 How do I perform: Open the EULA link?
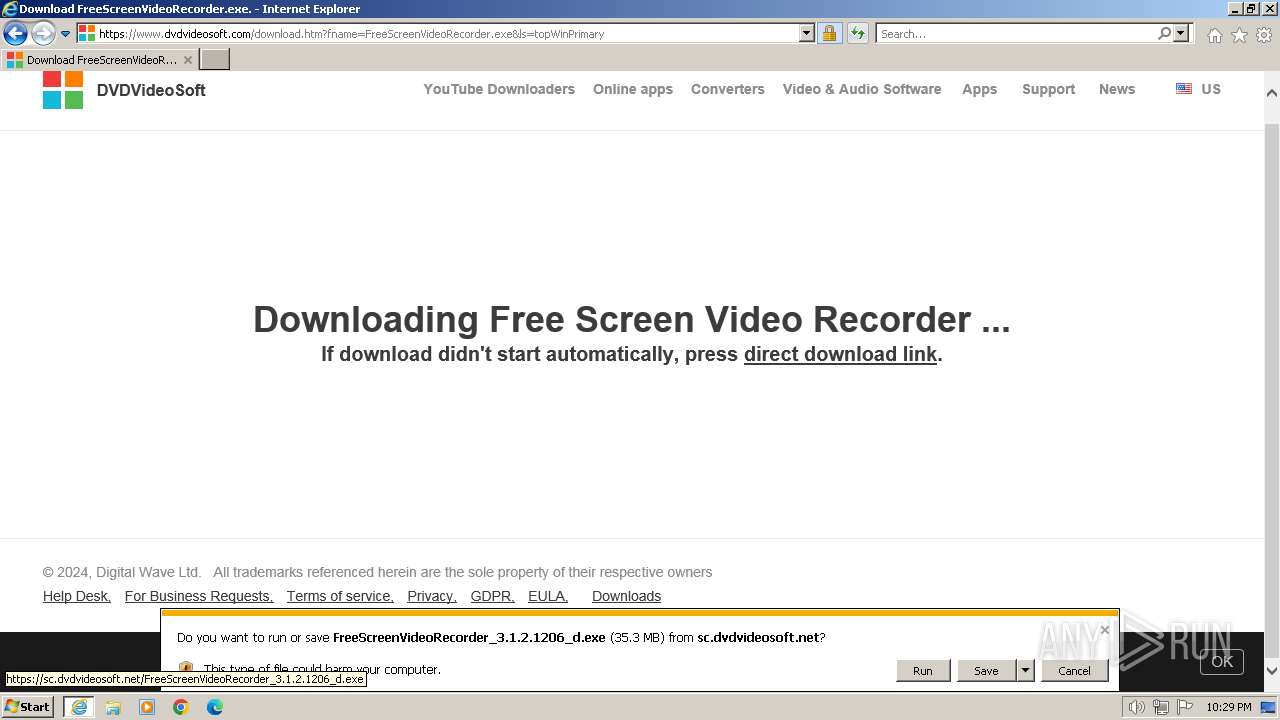(x=548, y=596)
